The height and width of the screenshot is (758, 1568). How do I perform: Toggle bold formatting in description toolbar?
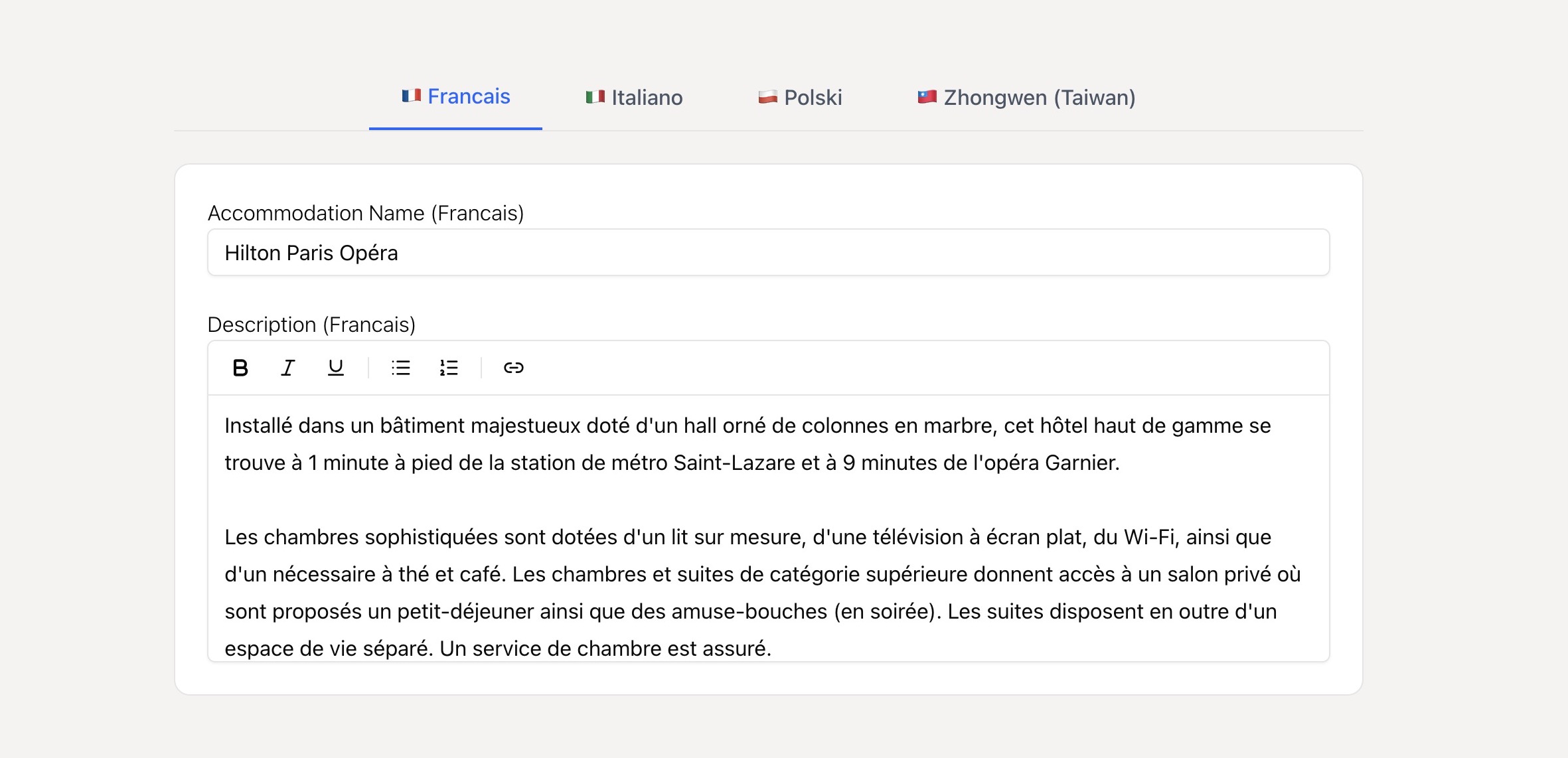click(240, 368)
